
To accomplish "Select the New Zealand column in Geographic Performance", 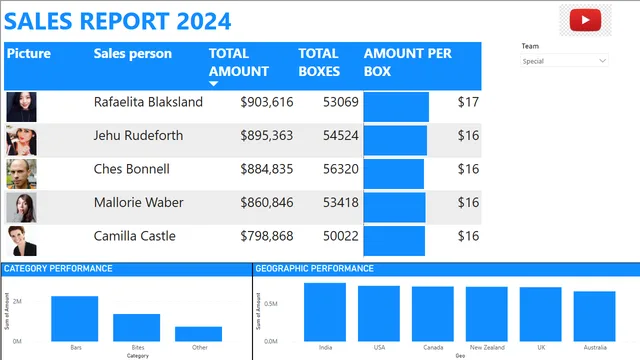I will point(487,314).
